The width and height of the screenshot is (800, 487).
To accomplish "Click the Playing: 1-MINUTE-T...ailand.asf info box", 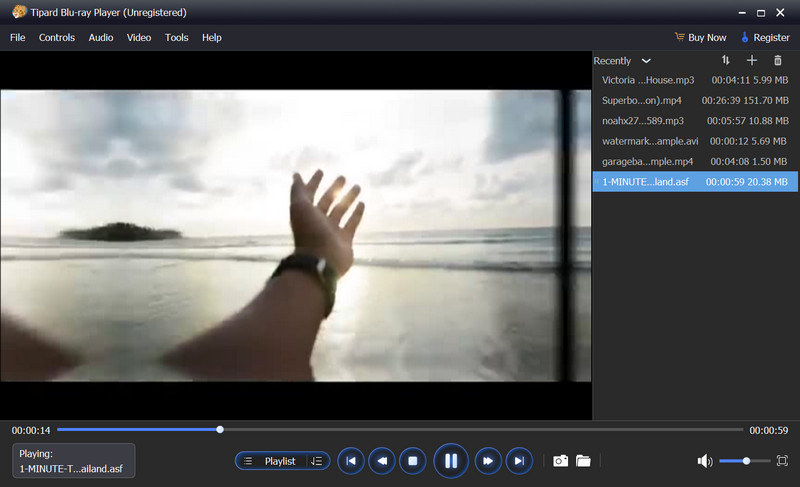I will tap(73, 460).
